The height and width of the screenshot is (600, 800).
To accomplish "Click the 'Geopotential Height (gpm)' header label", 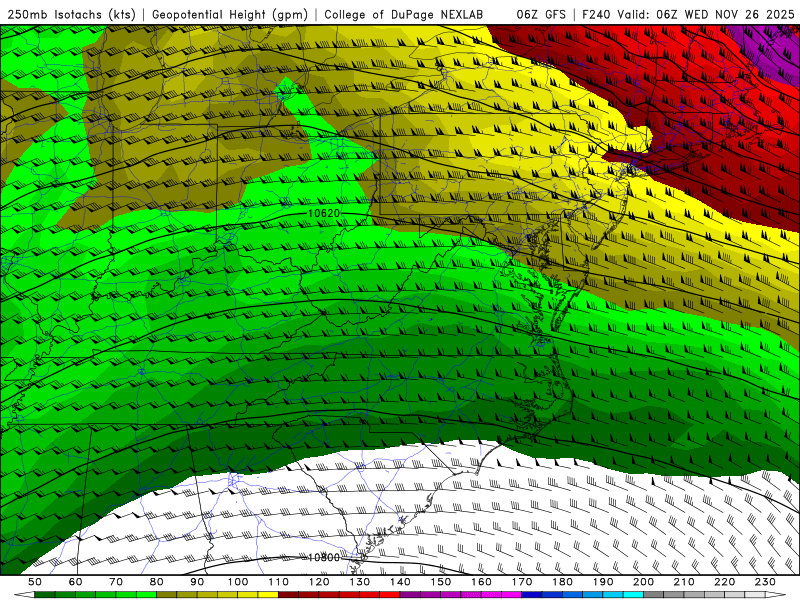I will tap(230, 15).
